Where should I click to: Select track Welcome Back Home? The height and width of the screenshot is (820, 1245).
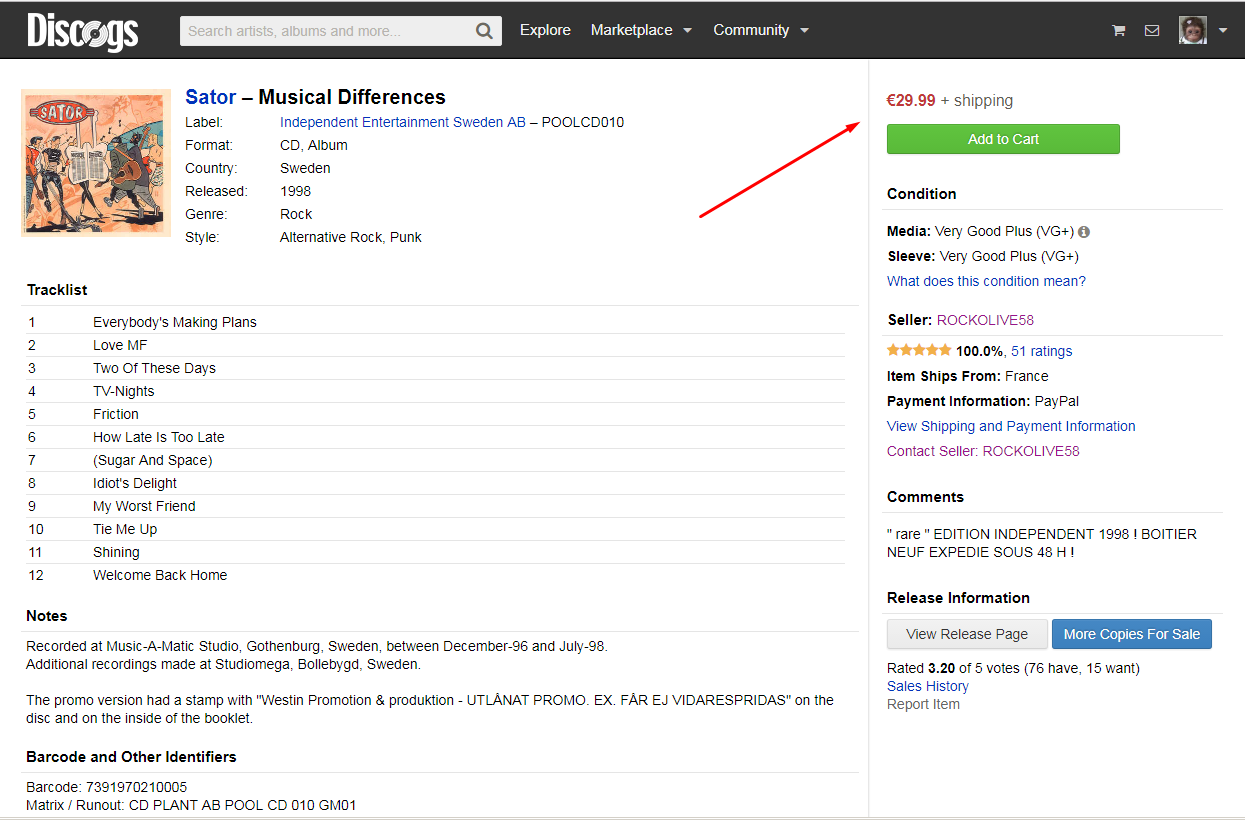click(x=160, y=575)
